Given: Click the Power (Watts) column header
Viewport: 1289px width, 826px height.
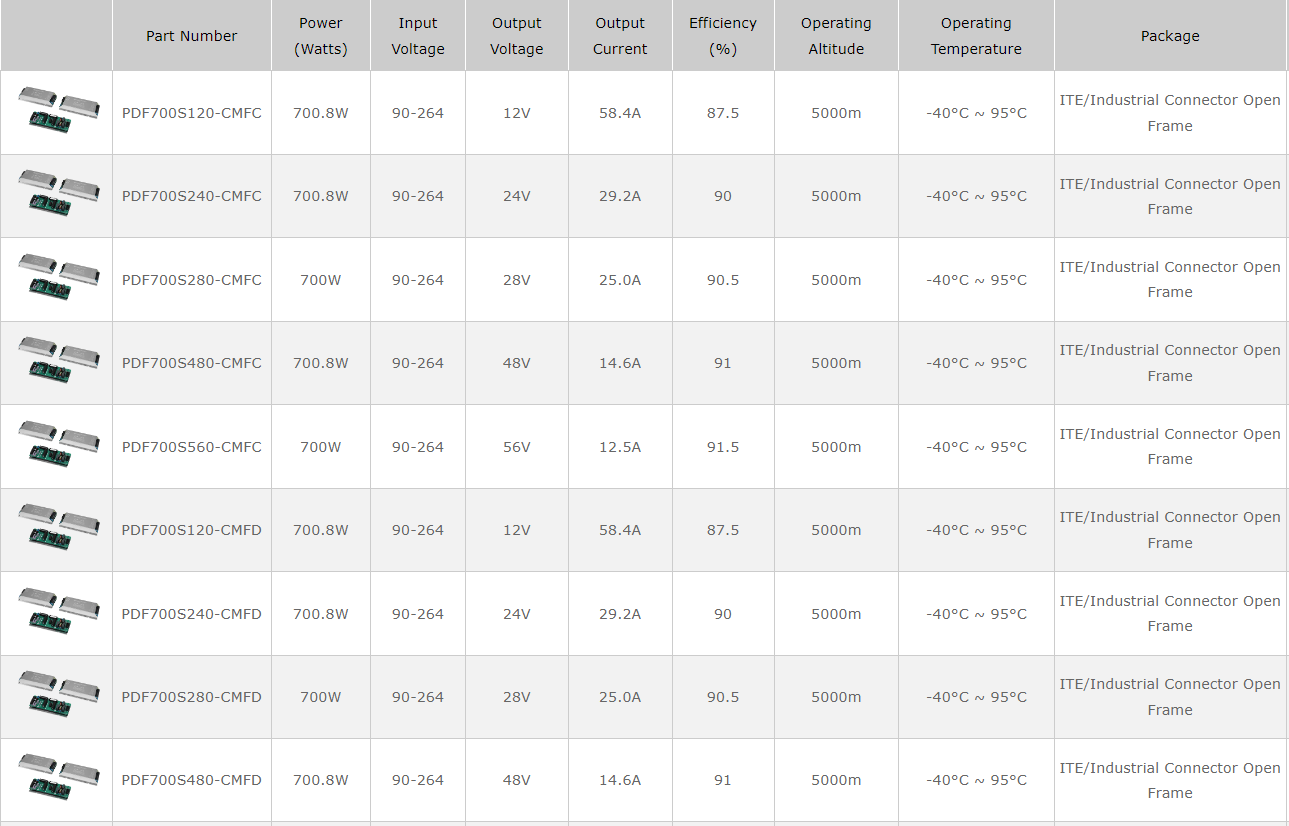Looking at the screenshot, I should tap(320, 36).
